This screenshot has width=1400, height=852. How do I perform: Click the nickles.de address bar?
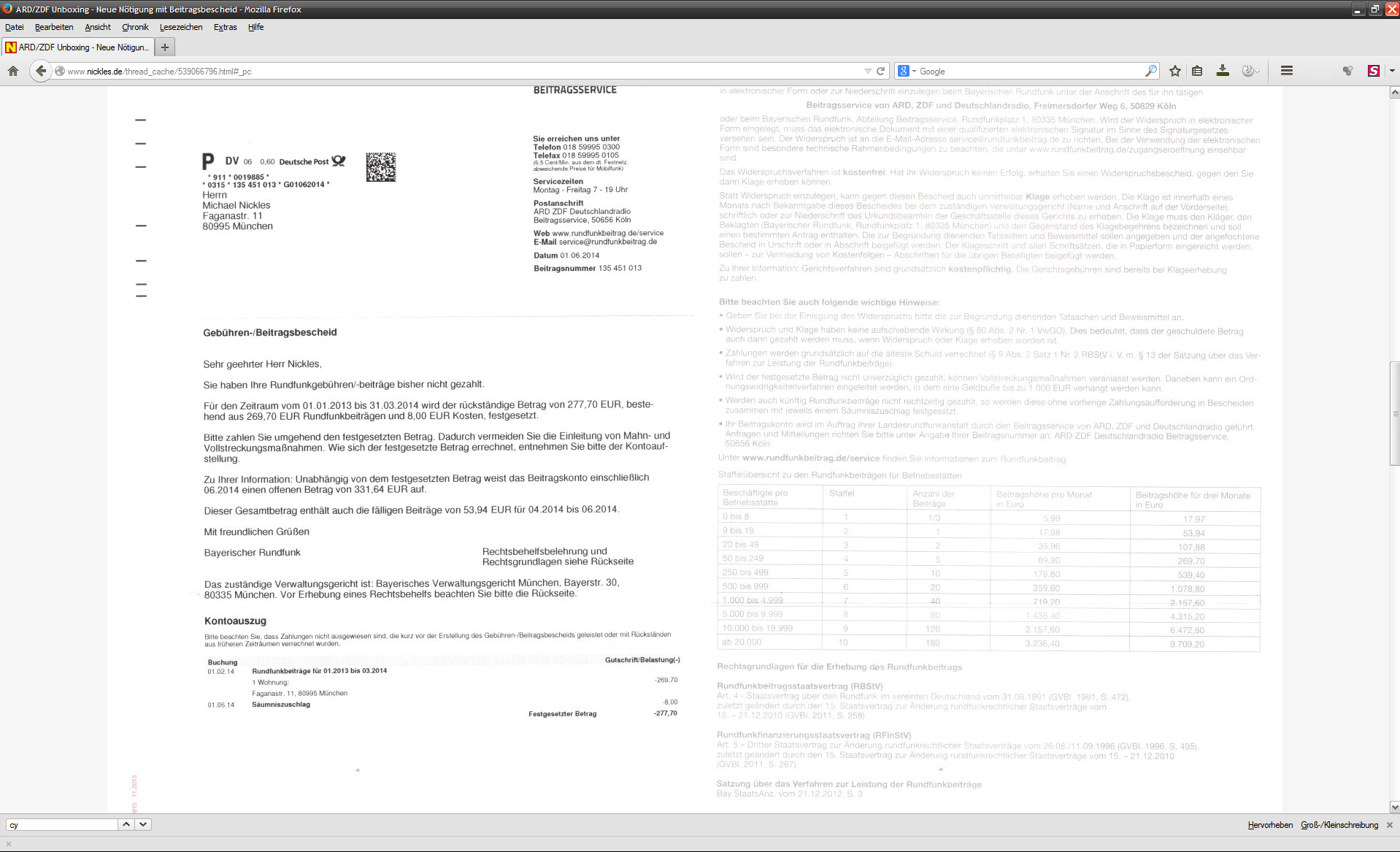[460, 72]
